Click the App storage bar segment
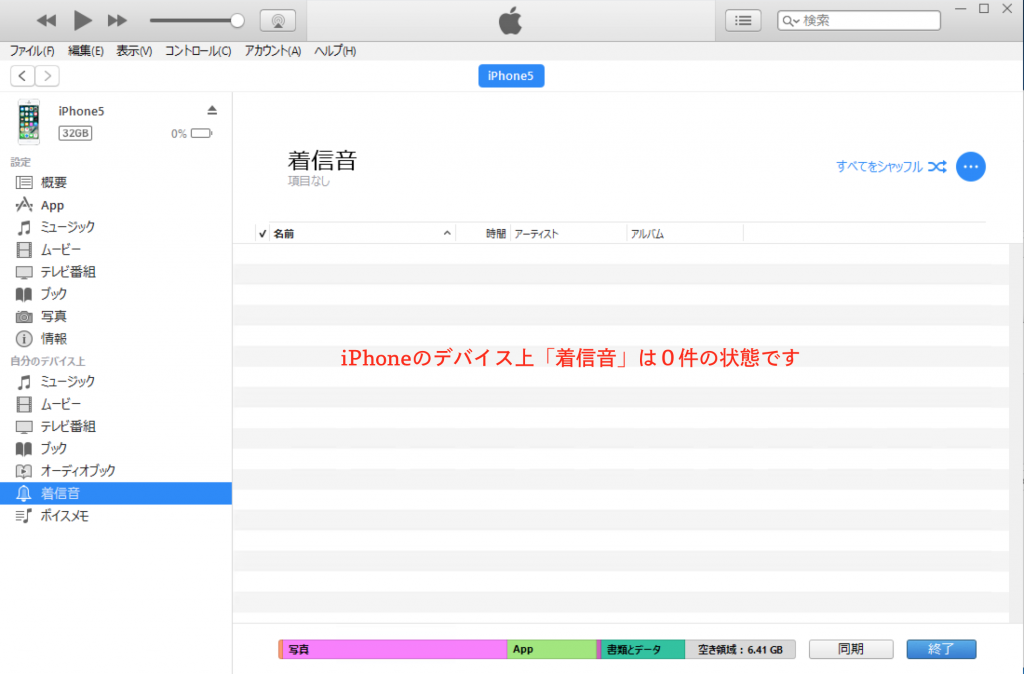Viewport: 1024px width, 674px height. (552, 649)
